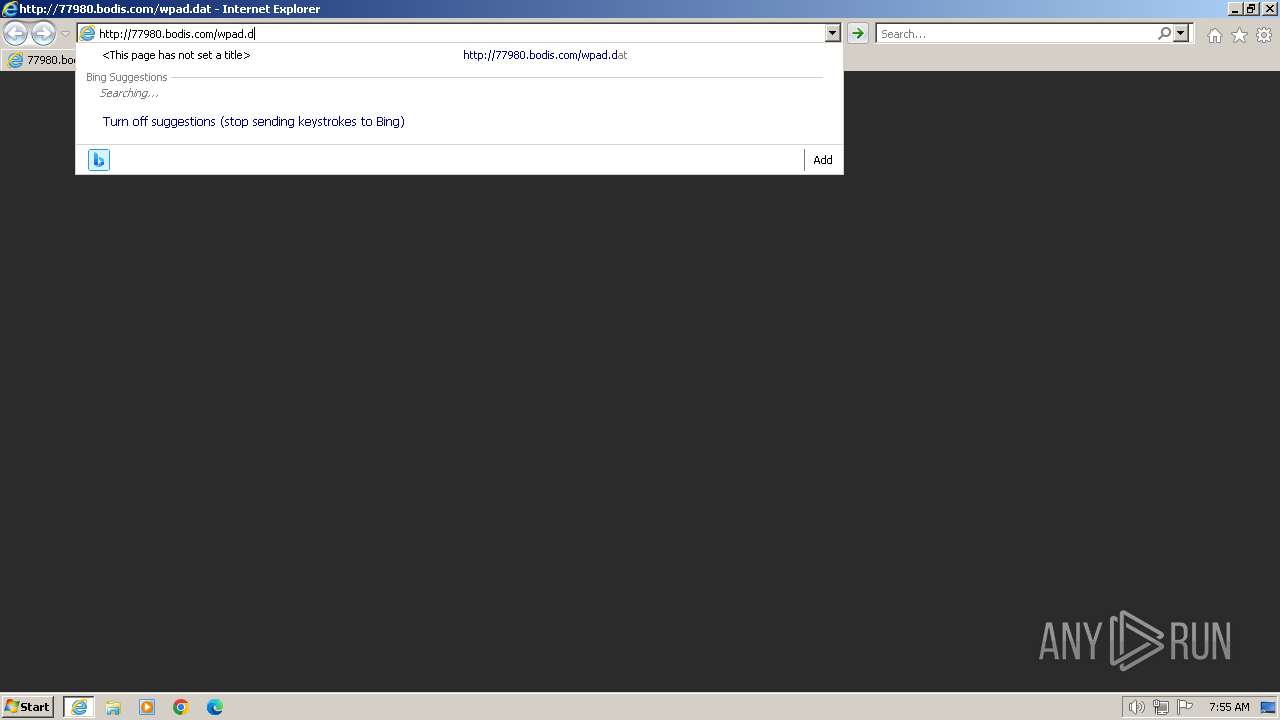Screen dimensions: 1280x720
Task: Click the Back navigation arrow
Action: [16, 34]
